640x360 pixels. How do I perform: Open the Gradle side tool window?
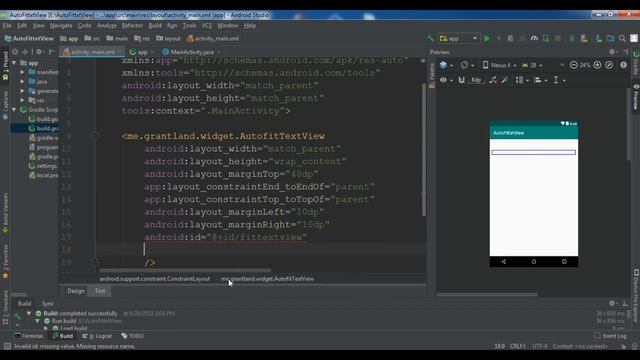636,63
